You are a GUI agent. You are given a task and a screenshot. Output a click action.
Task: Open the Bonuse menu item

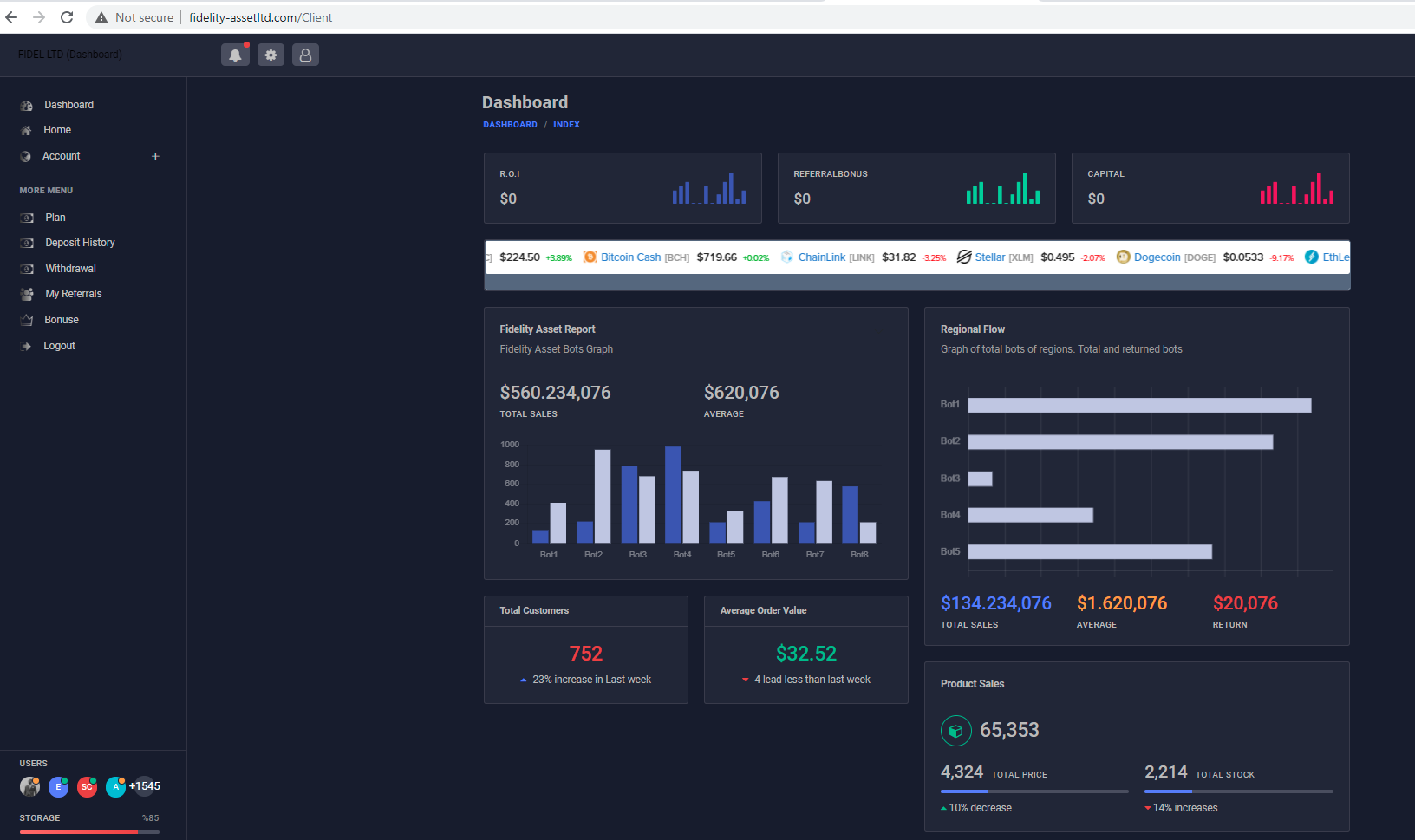pos(62,320)
